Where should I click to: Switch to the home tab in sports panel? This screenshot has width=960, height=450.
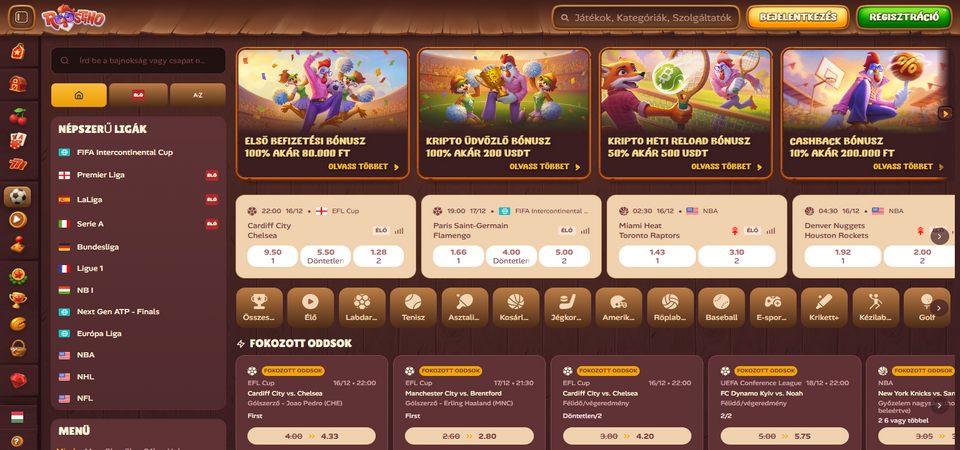coord(78,96)
